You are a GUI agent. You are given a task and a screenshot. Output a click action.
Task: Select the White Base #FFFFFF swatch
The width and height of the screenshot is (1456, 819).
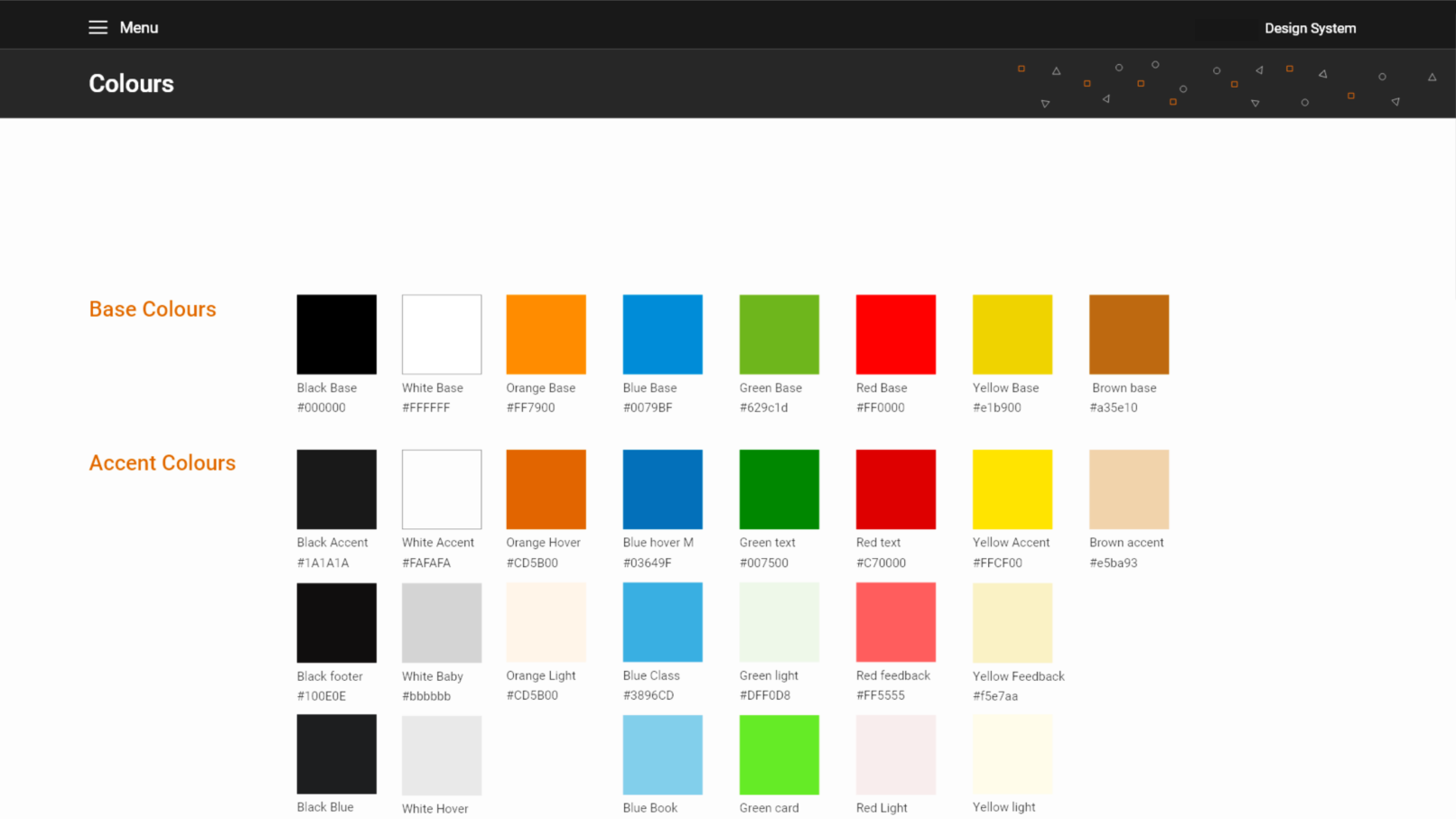point(441,333)
